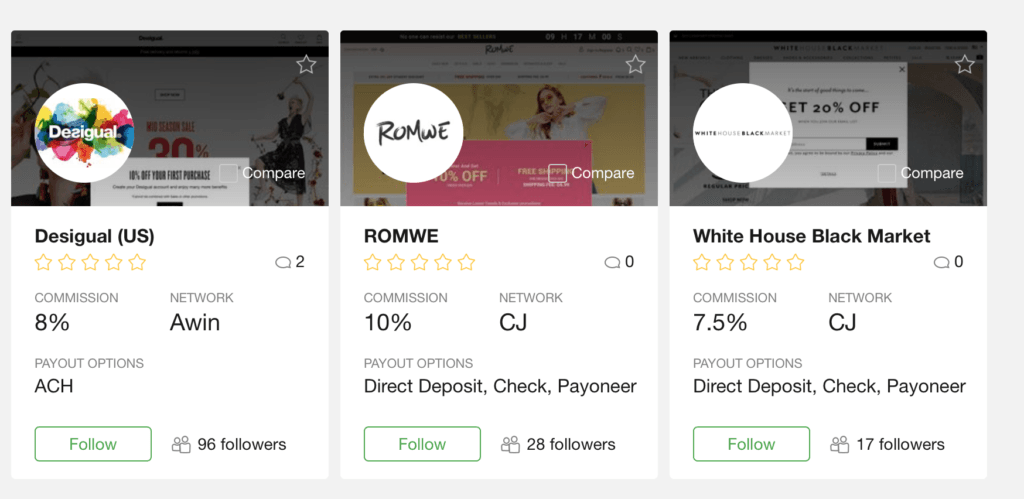Click the round ROMWE logo
Viewport: 1024px width, 499px height.
tap(413, 133)
